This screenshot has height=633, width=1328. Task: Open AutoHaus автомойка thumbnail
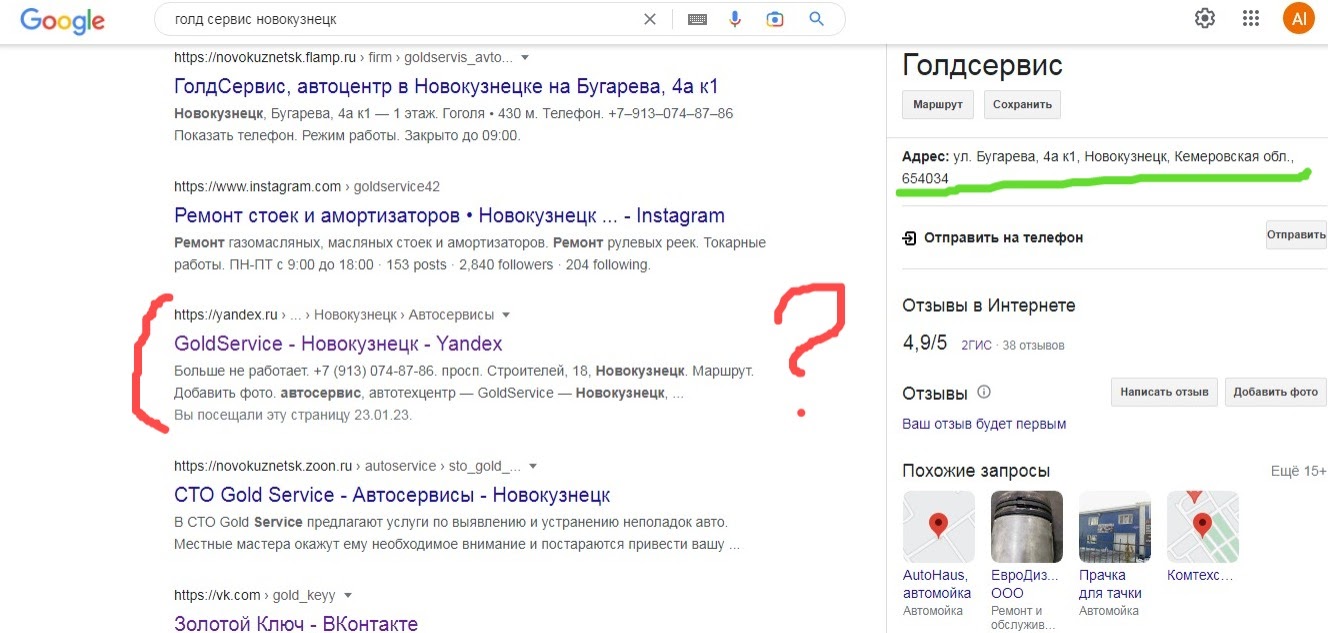pyautogui.click(x=938, y=525)
